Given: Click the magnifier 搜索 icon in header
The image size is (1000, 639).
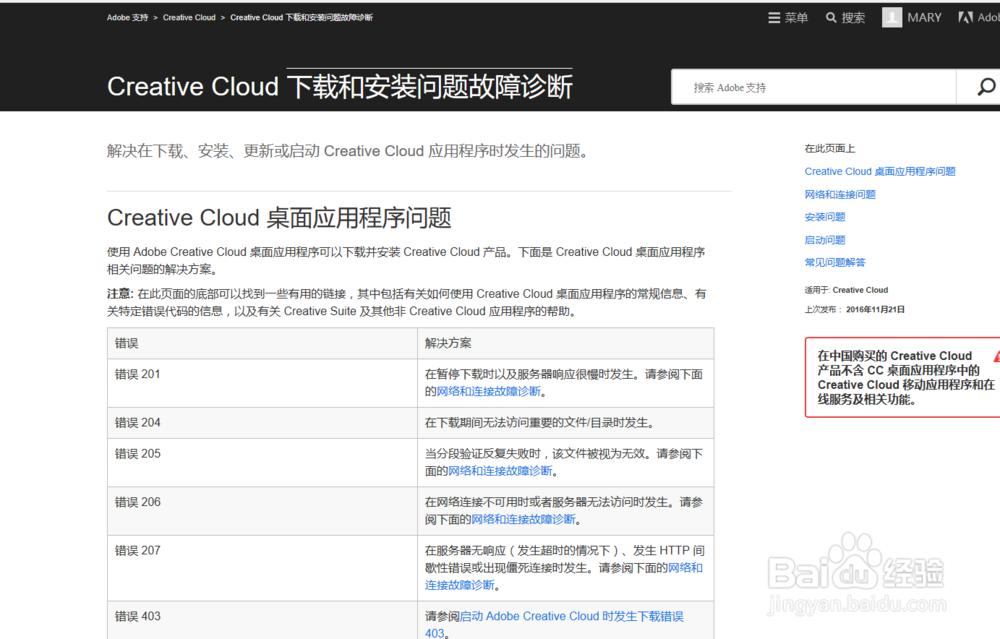Looking at the screenshot, I should (x=831, y=18).
